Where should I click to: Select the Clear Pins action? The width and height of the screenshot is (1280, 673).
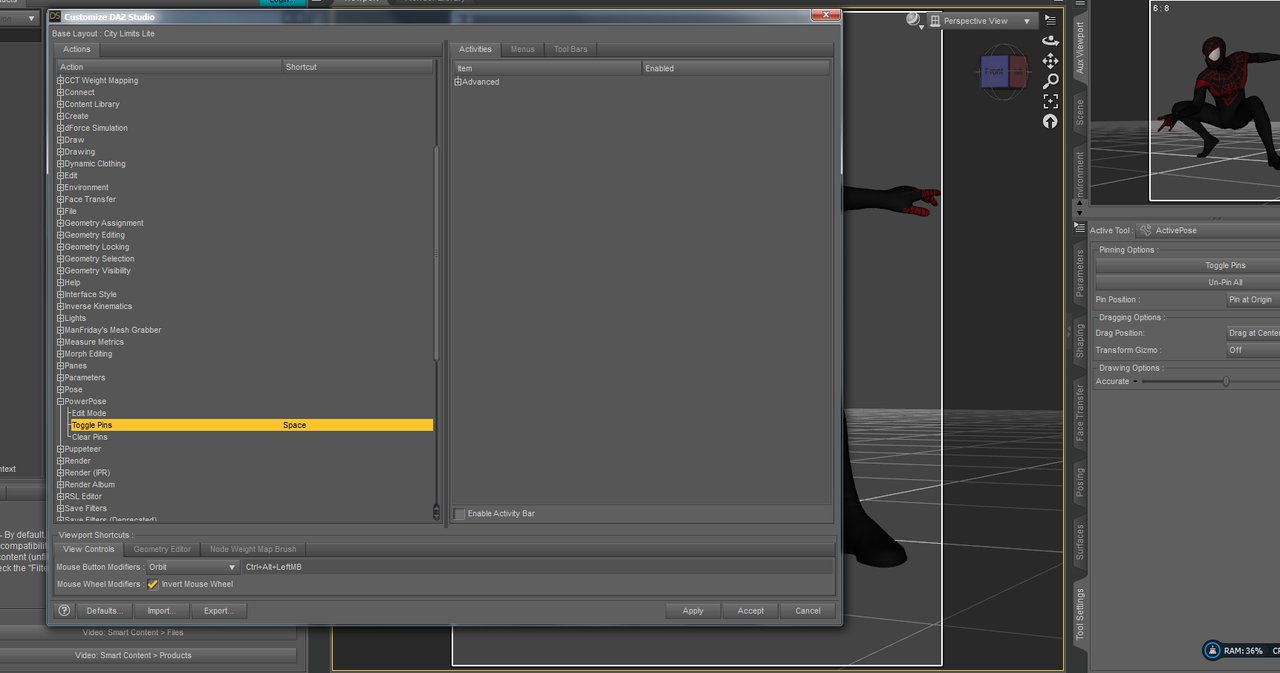pos(90,437)
